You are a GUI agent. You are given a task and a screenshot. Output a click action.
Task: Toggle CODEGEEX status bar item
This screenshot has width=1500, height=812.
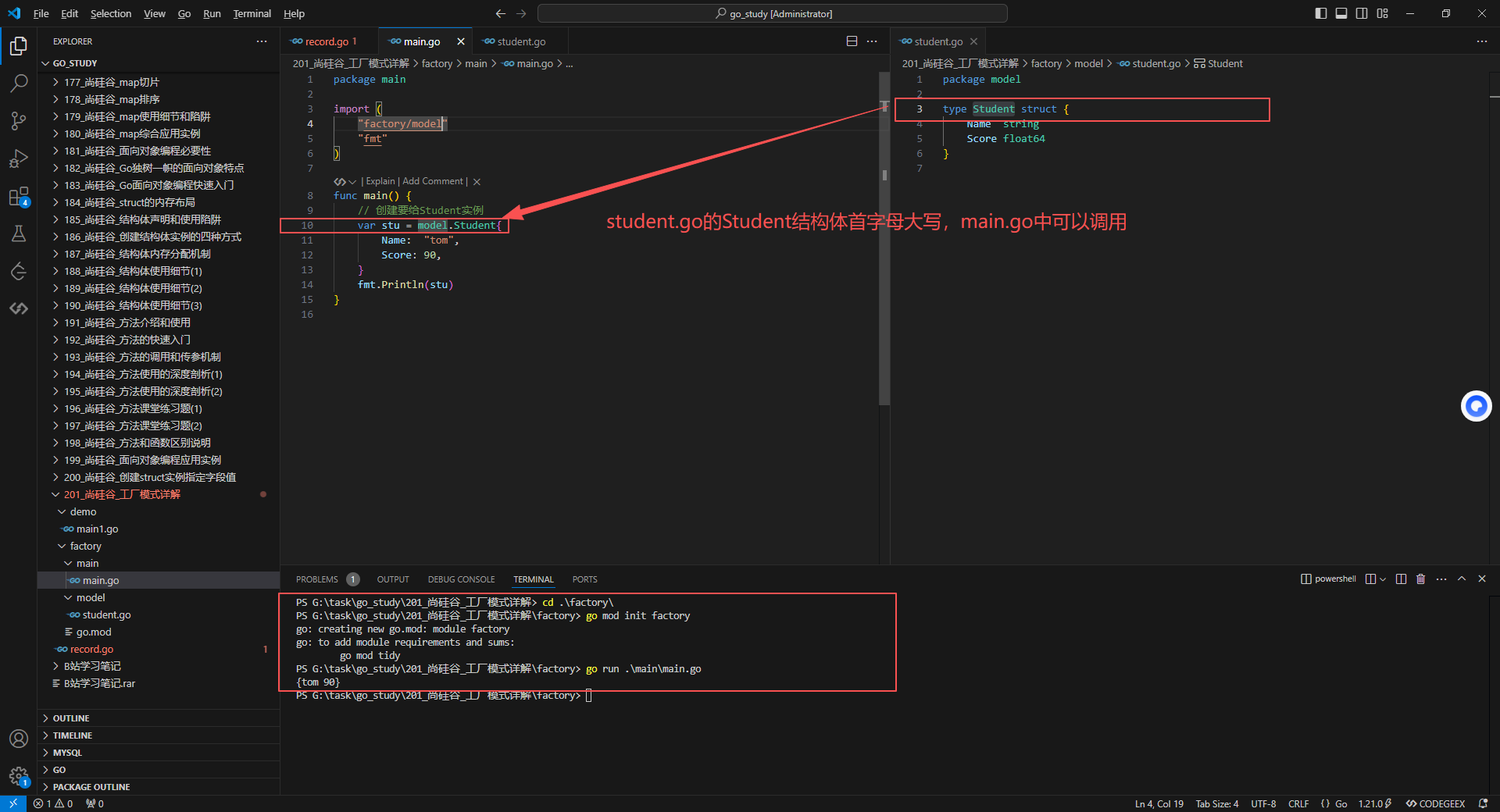pos(1435,803)
